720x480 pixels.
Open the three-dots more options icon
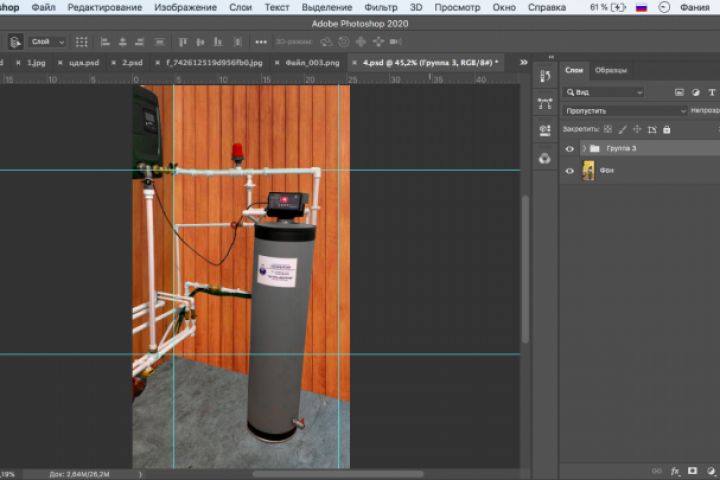pyautogui.click(x=261, y=42)
